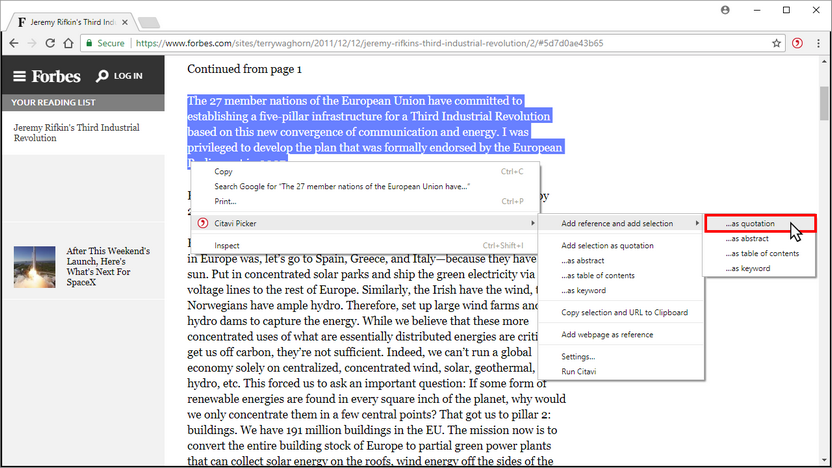The image size is (832, 468).
Task: Select ...as table of contents in Citavi menu
Action: tap(621, 275)
